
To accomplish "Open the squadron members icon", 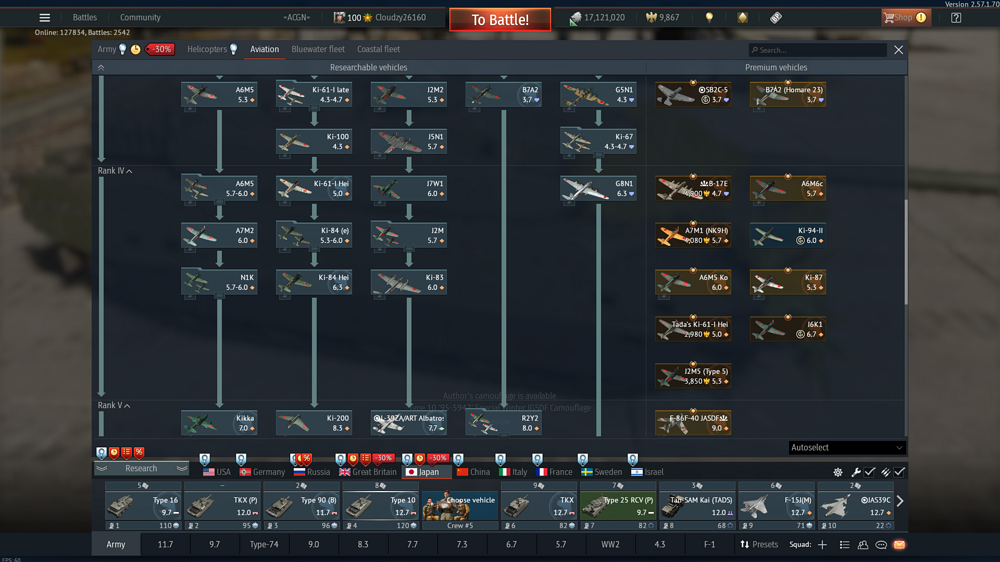I will [x=863, y=545].
